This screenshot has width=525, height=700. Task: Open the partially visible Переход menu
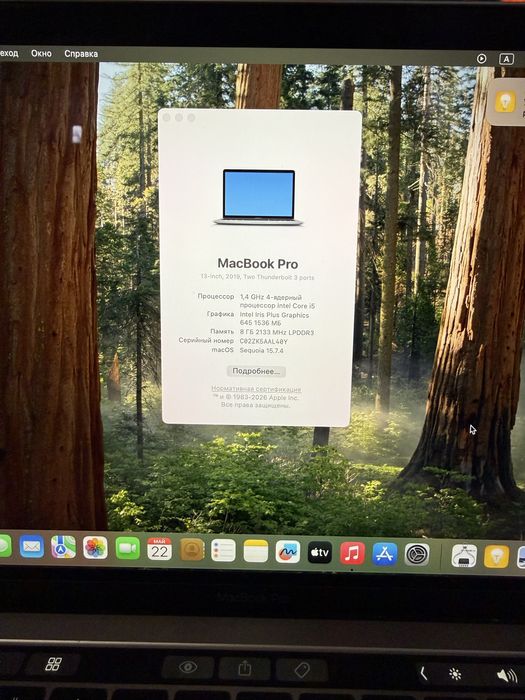(9, 53)
